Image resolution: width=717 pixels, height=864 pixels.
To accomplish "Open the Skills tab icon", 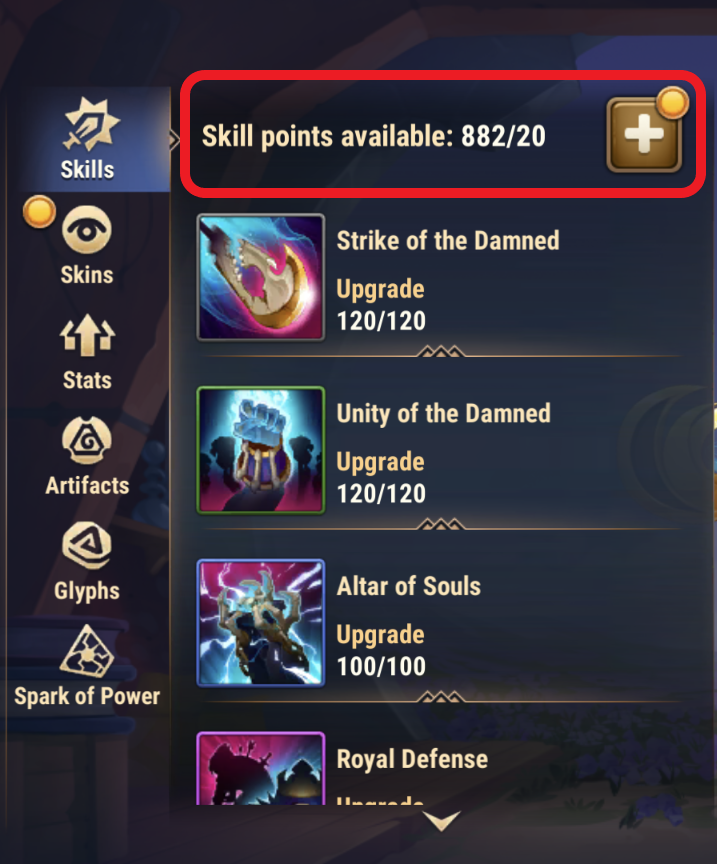I will coord(90,125).
